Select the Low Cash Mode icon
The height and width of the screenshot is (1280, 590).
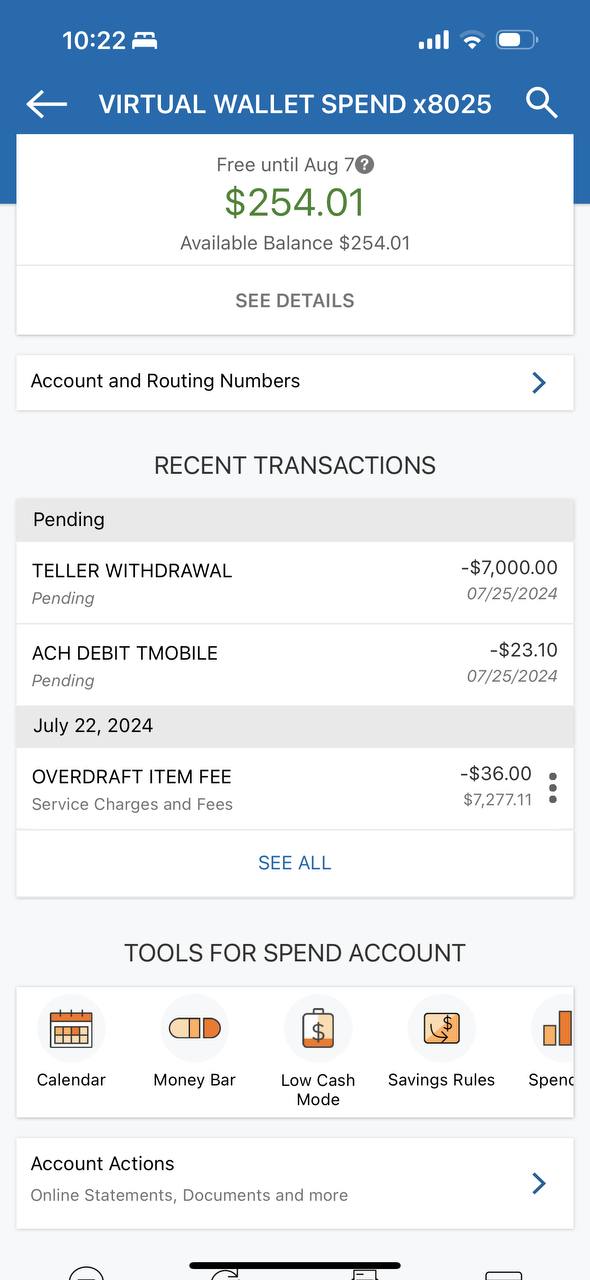click(318, 1028)
